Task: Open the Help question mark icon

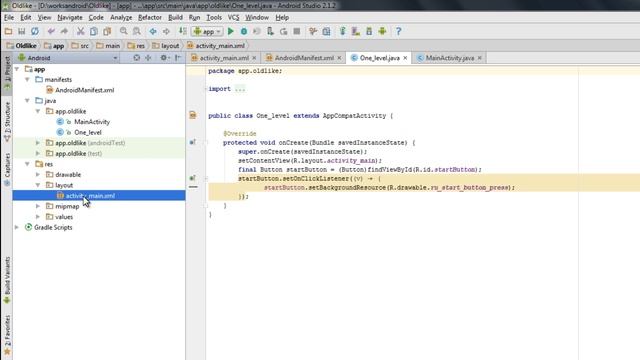Action: 398,31
